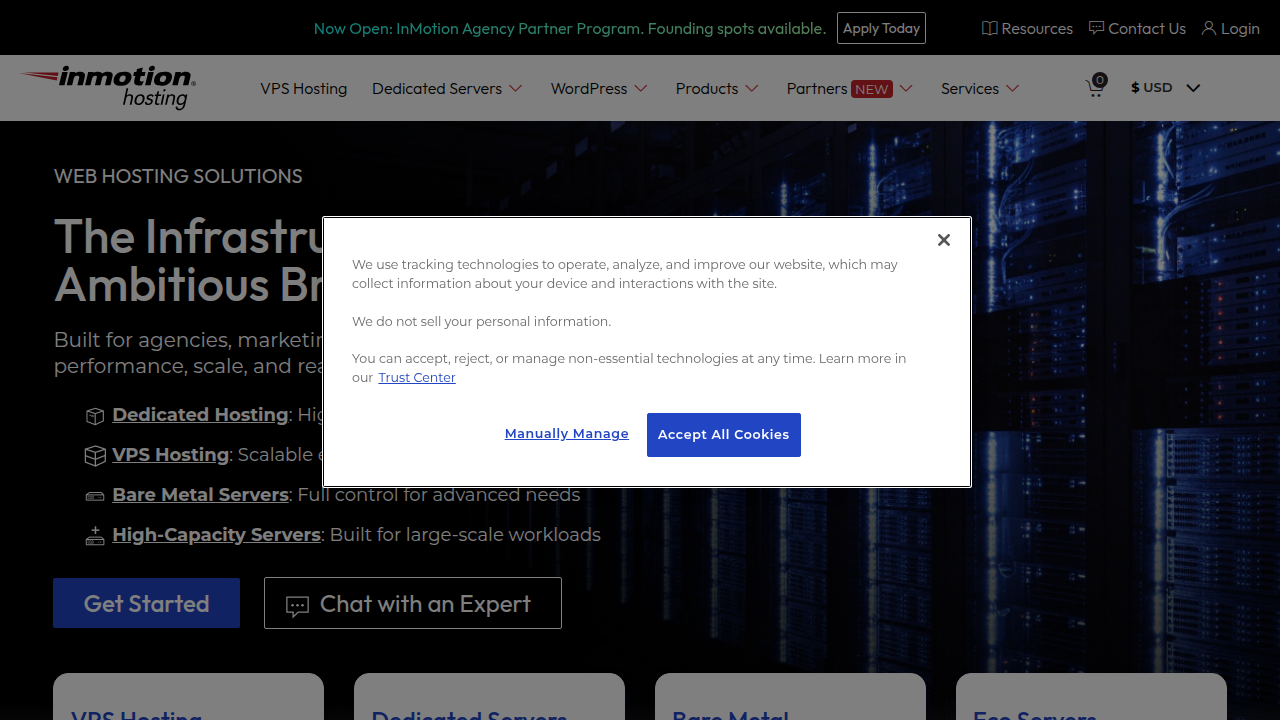This screenshot has height=720, width=1280.
Task: Click the Accept All Cookies button
Action: point(724,435)
